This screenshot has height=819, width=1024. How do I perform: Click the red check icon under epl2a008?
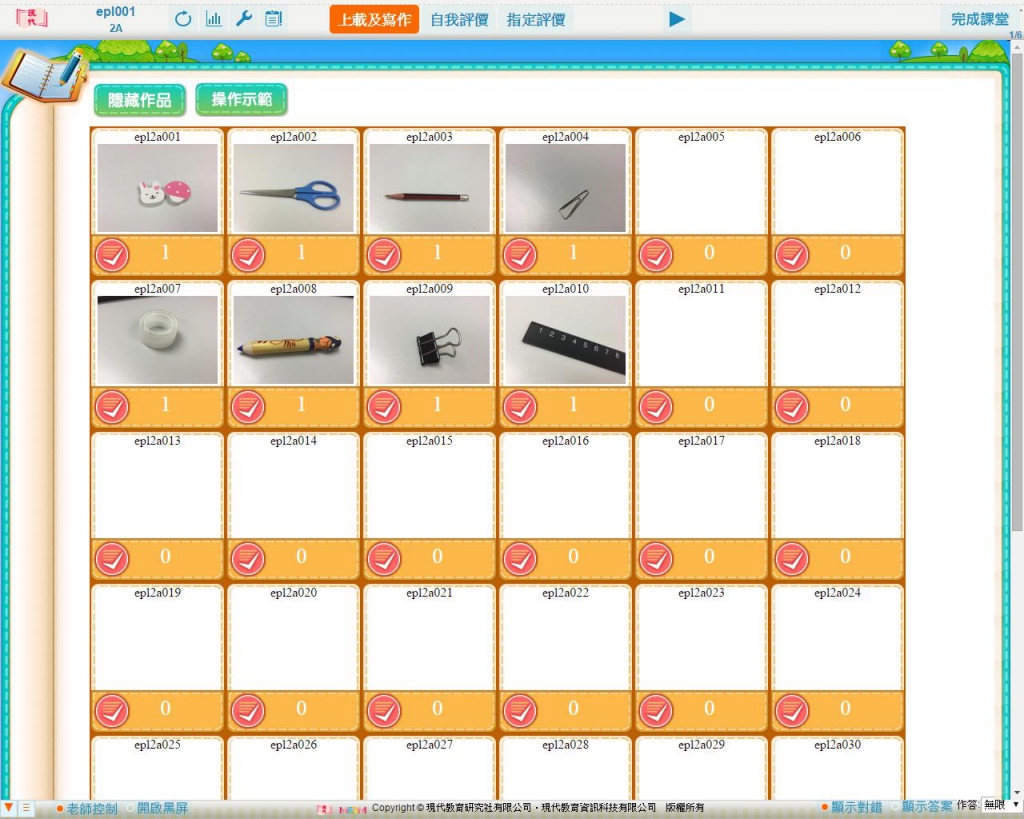coord(248,408)
